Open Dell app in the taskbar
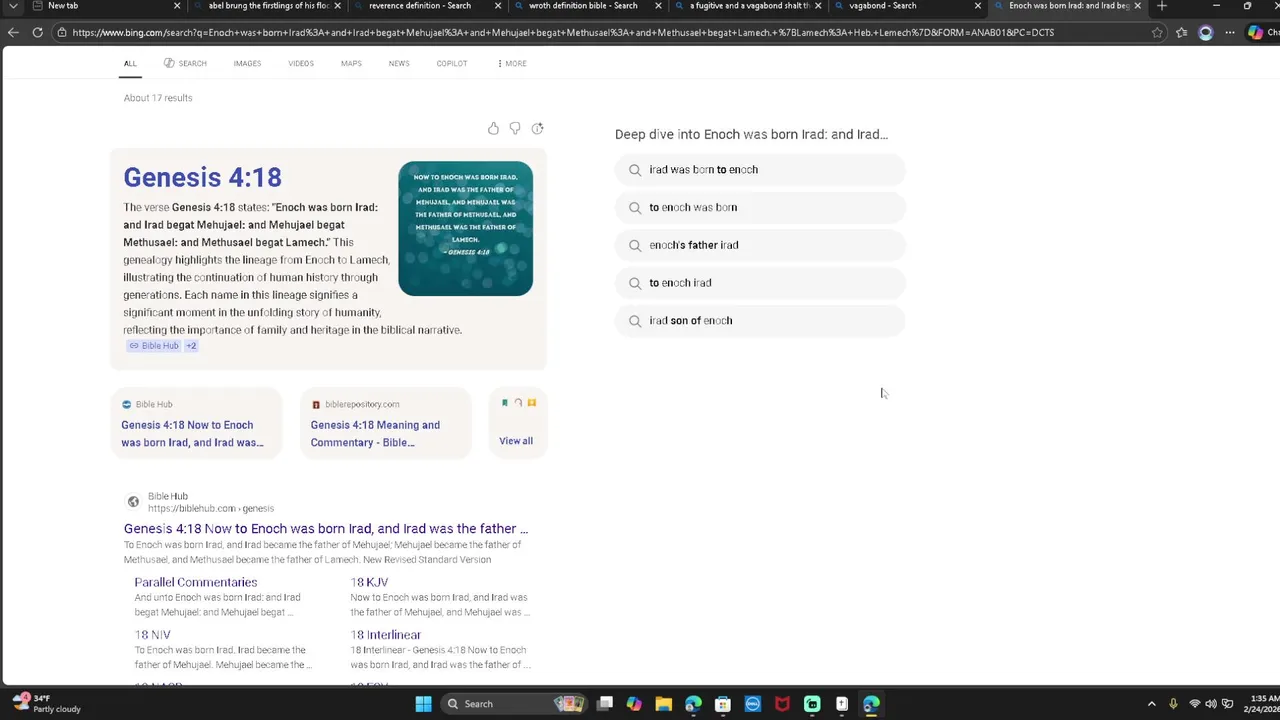 pyautogui.click(x=753, y=704)
